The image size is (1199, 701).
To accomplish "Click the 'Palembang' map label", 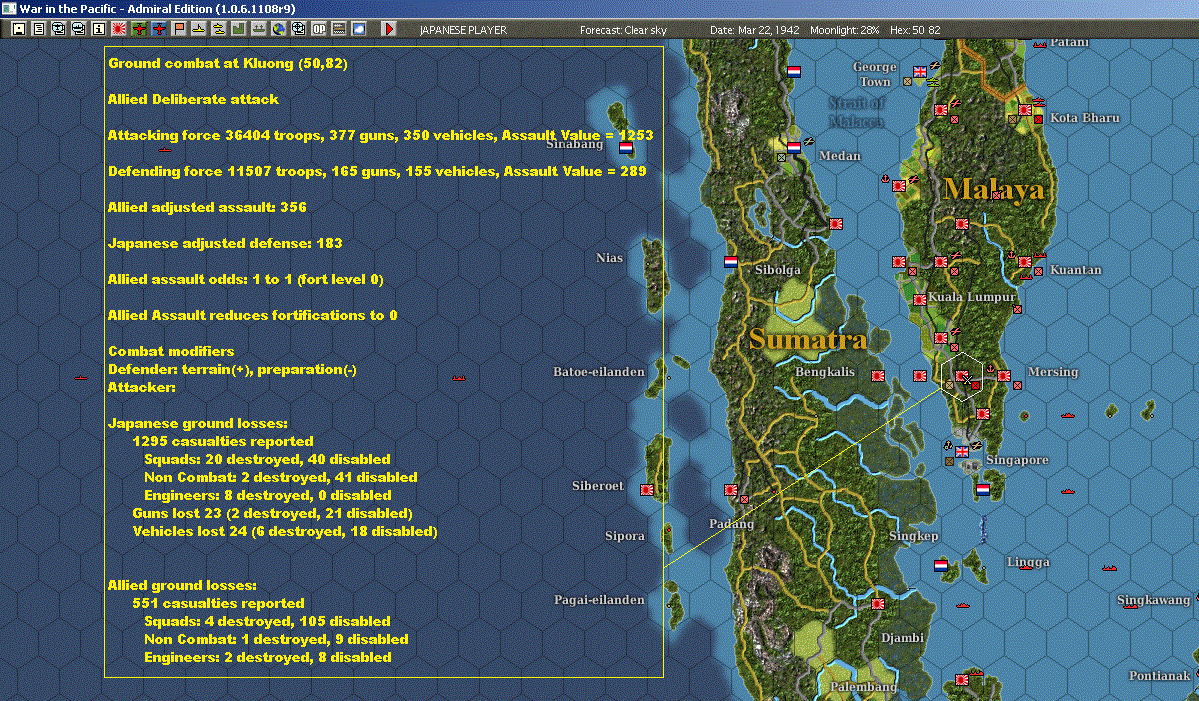I will click(863, 686).
